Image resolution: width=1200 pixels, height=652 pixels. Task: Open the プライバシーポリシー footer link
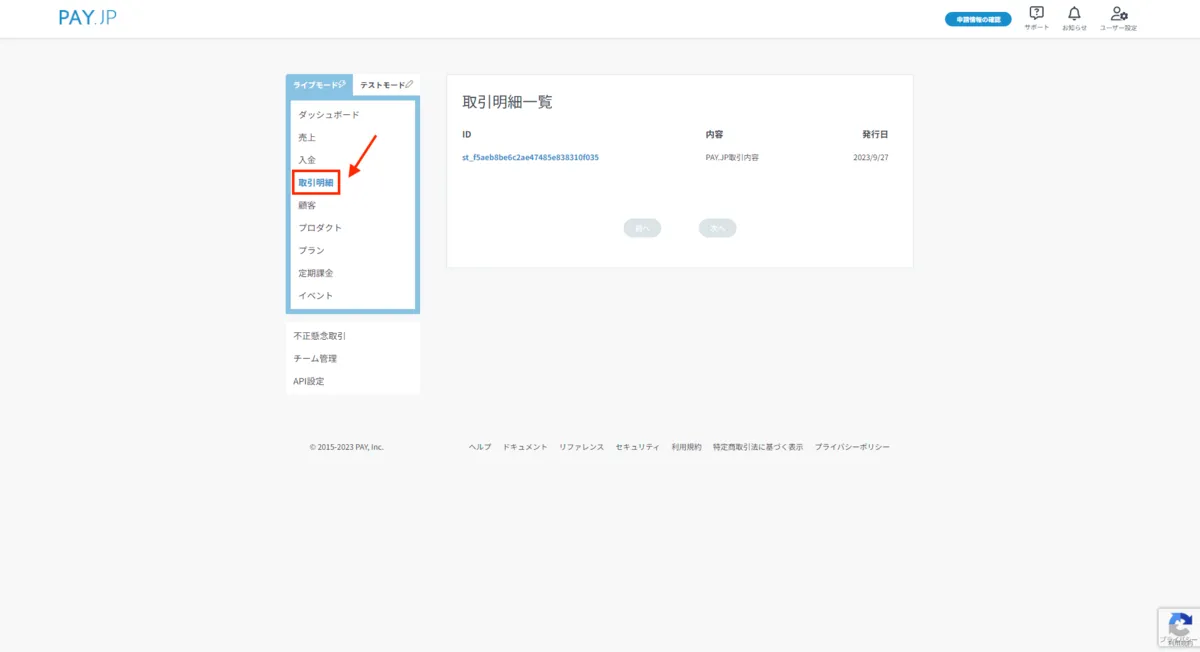[x=852, y=447]
